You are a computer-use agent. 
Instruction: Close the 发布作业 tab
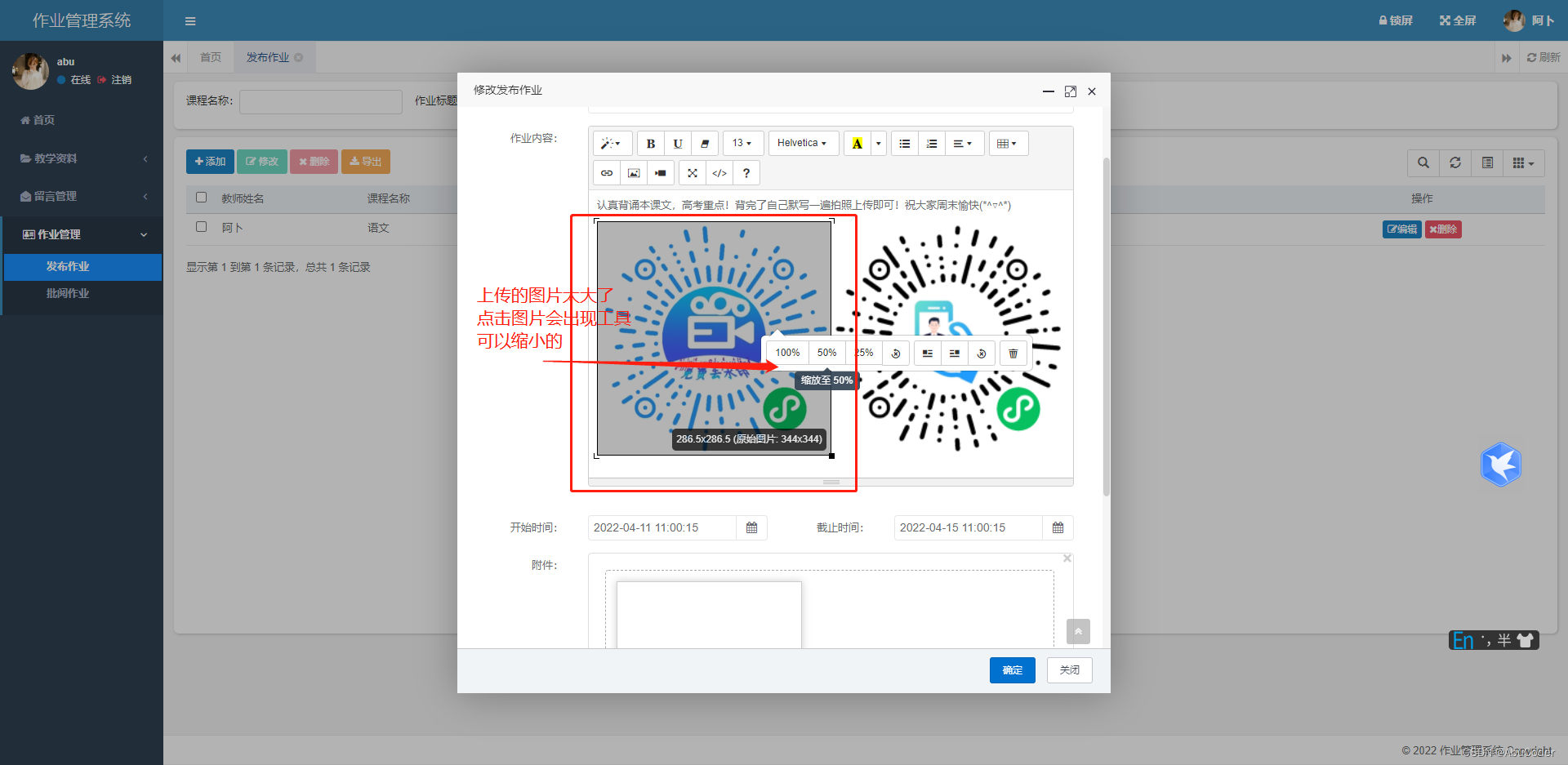(299, 57)
